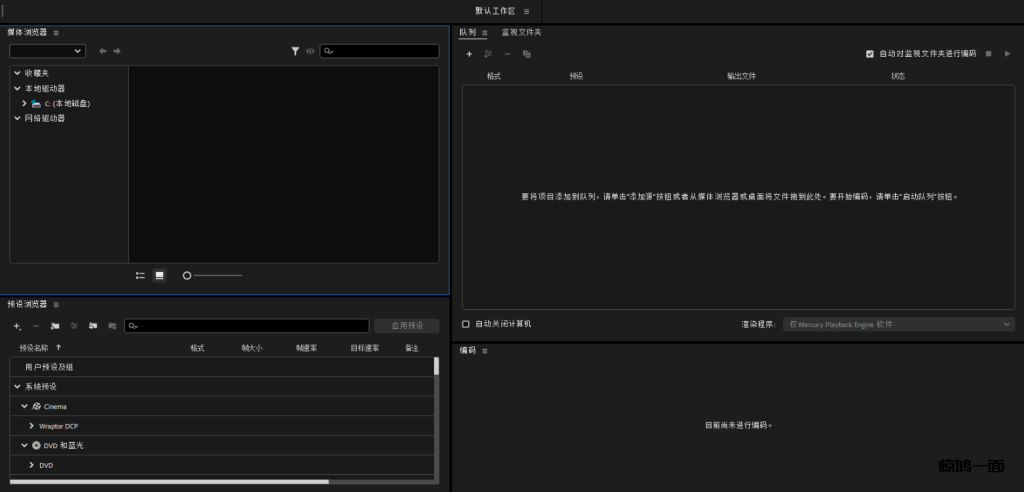Expand the Wraptor DCP preset group
1024x492 pixels.
click(x=32, y=426)
